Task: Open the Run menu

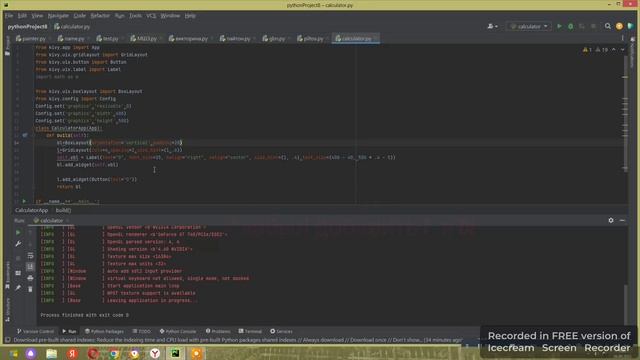Action: pos(120,16)
